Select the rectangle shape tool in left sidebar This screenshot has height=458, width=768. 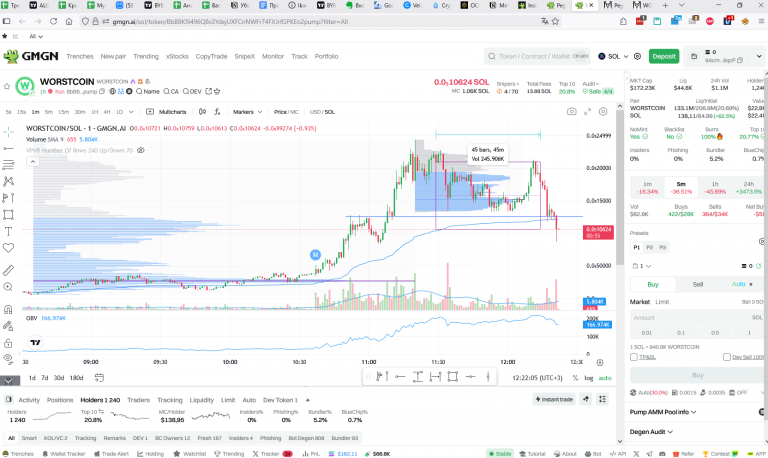click(x=8, y=215)
